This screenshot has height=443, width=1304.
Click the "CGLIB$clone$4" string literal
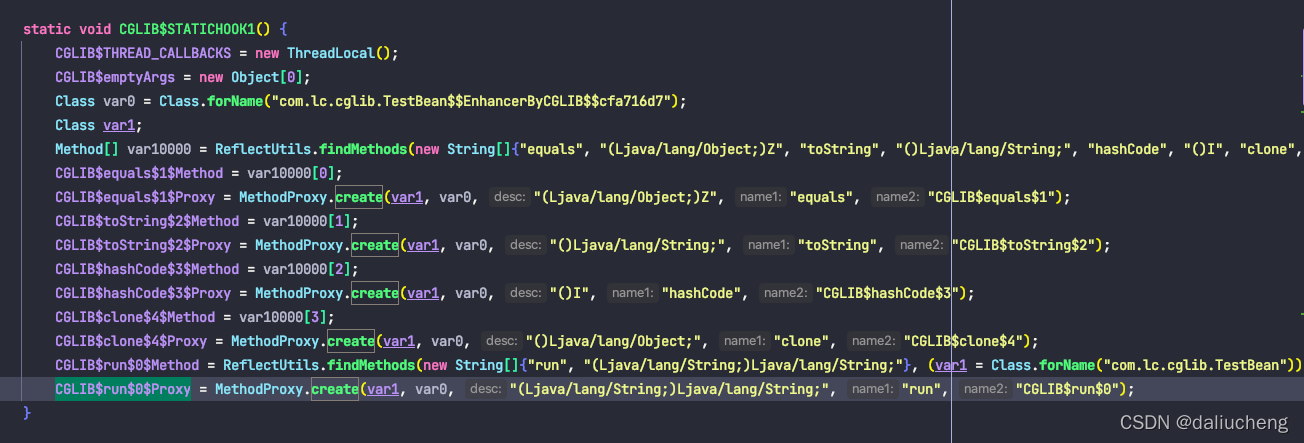click(964, 341)
